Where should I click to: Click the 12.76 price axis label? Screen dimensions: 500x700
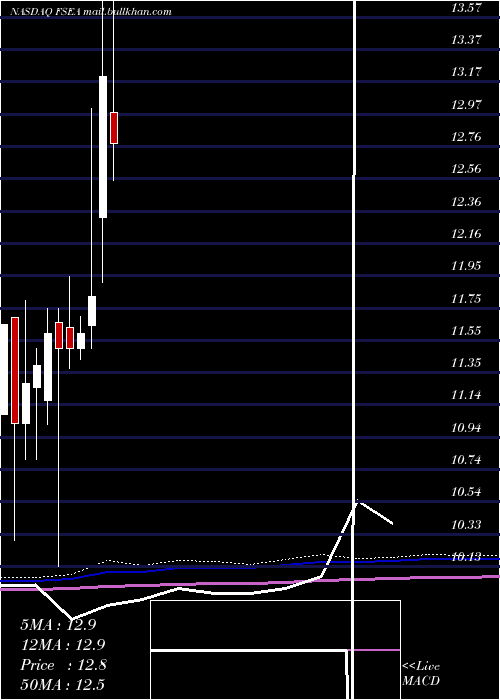tap(466, 137)
